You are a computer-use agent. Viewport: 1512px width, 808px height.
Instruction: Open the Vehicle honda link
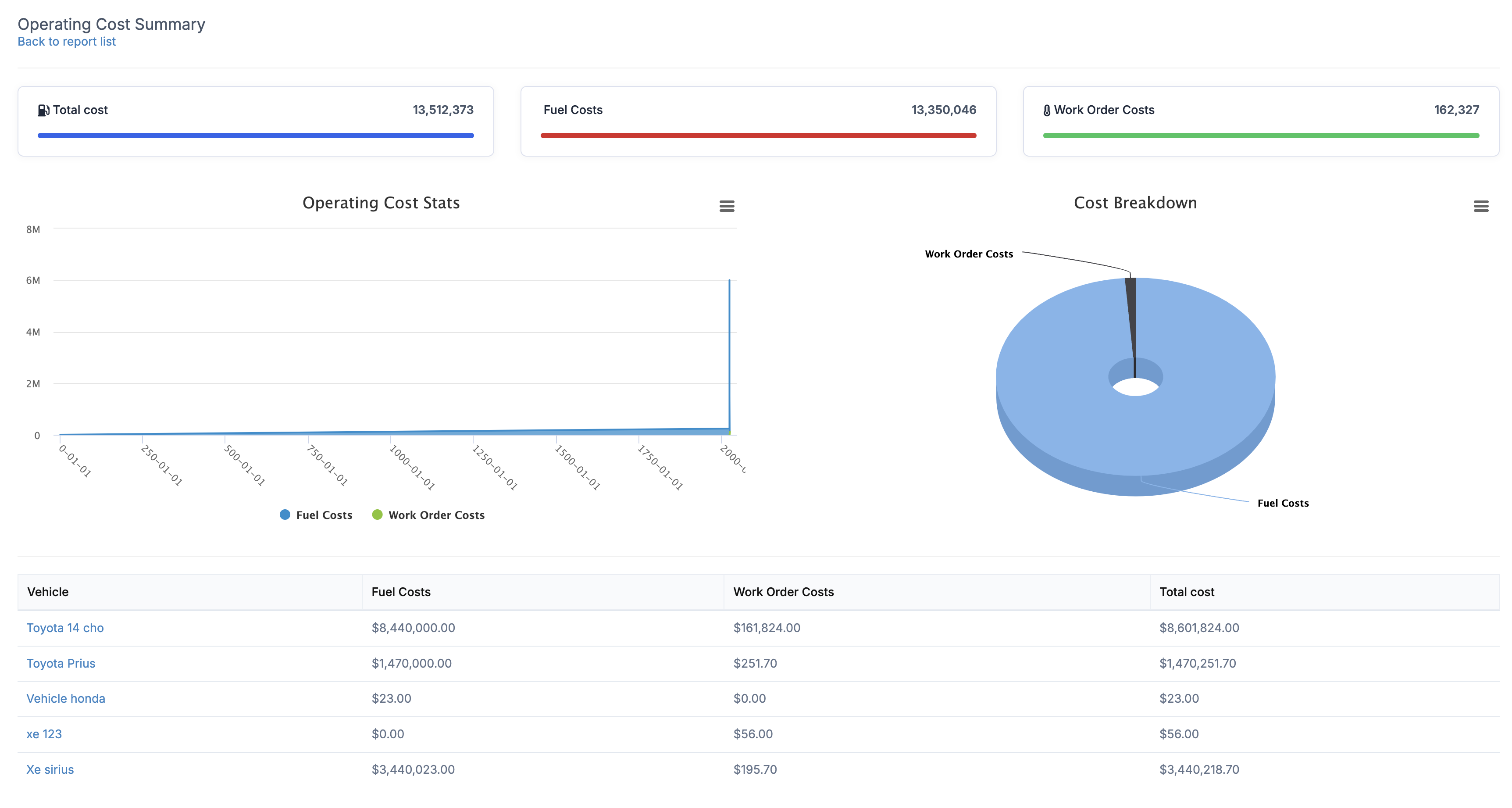tap(66, 699)
